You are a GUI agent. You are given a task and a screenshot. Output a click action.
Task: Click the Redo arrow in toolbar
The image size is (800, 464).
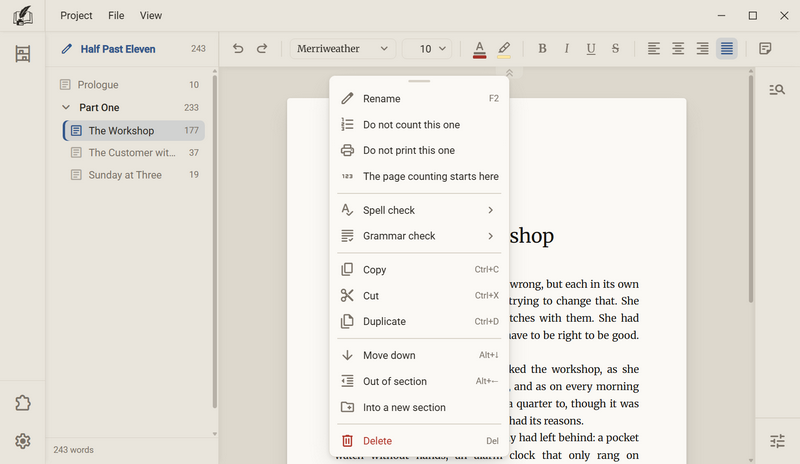(262, 48)
